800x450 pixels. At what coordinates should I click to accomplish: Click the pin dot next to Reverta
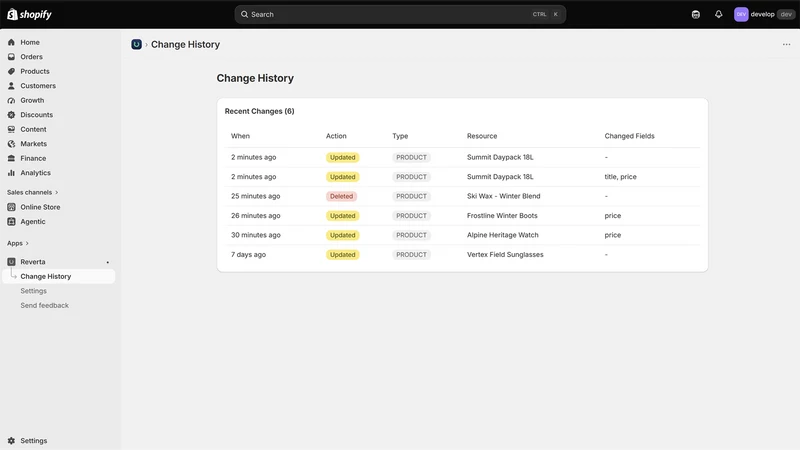coord(108,262)
